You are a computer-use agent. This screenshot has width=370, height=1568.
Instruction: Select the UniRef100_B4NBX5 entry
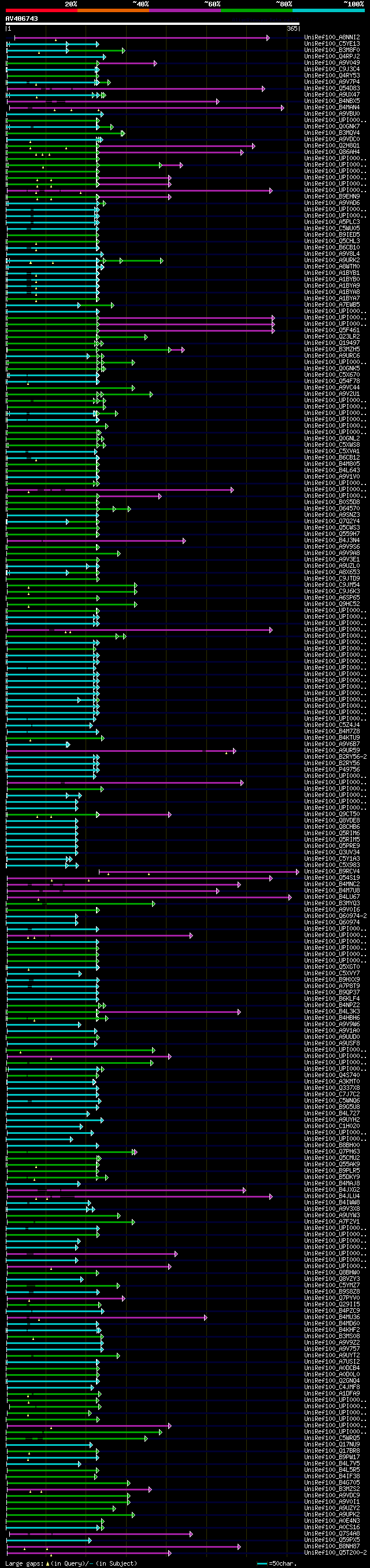[332, 102]
